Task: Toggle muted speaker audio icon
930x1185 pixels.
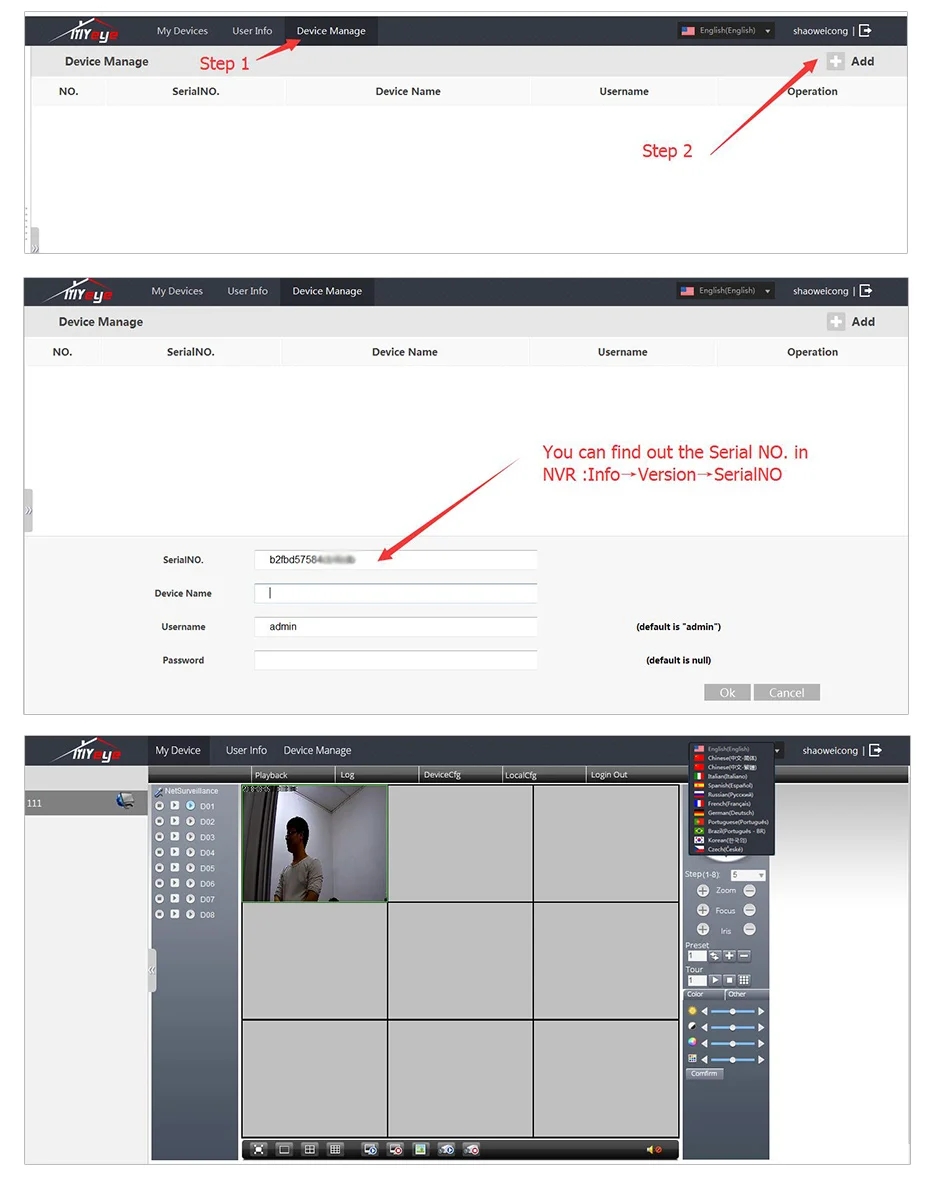Action: coord(653,1149)
